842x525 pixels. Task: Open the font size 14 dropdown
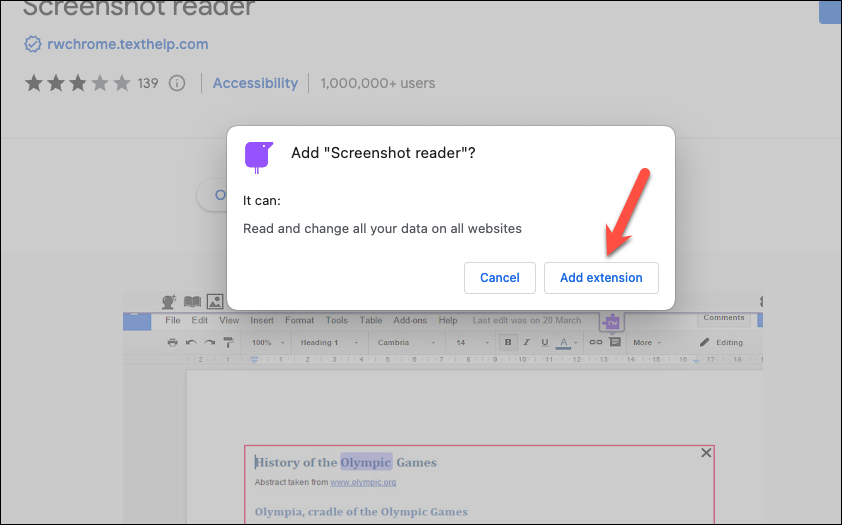tap(473, 342)
